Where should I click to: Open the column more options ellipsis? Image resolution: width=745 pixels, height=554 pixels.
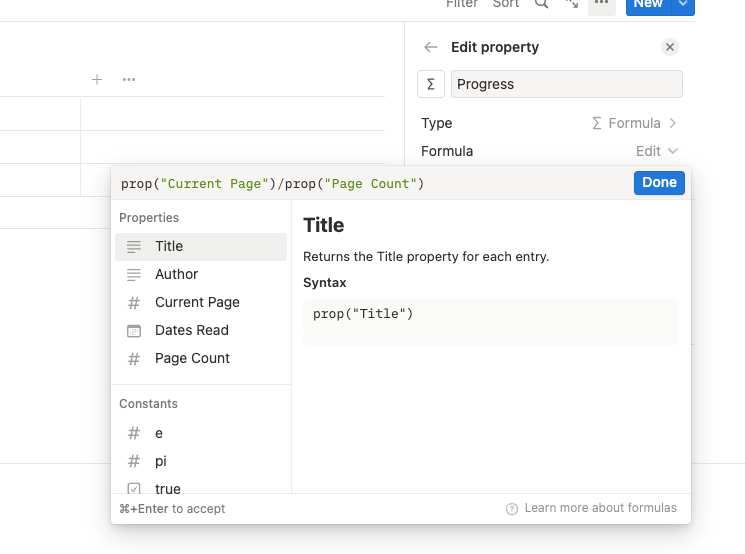pos(129,80)
